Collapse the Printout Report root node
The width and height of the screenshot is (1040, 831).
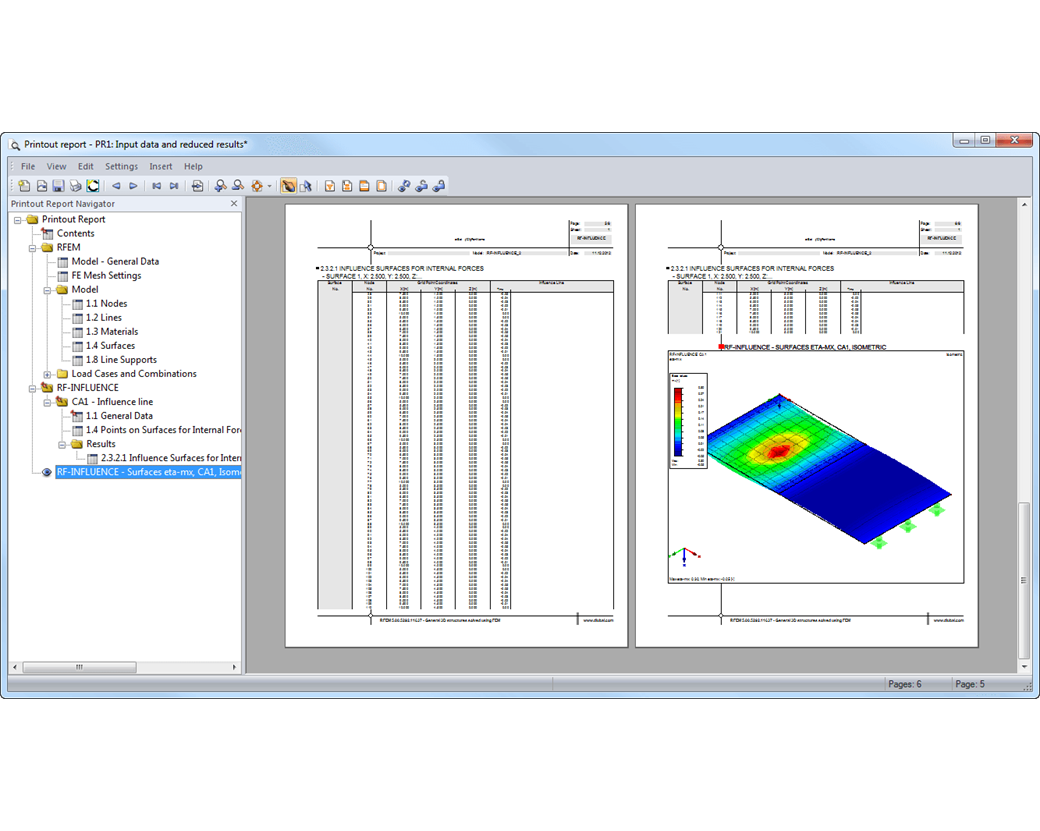coord(18,220)
